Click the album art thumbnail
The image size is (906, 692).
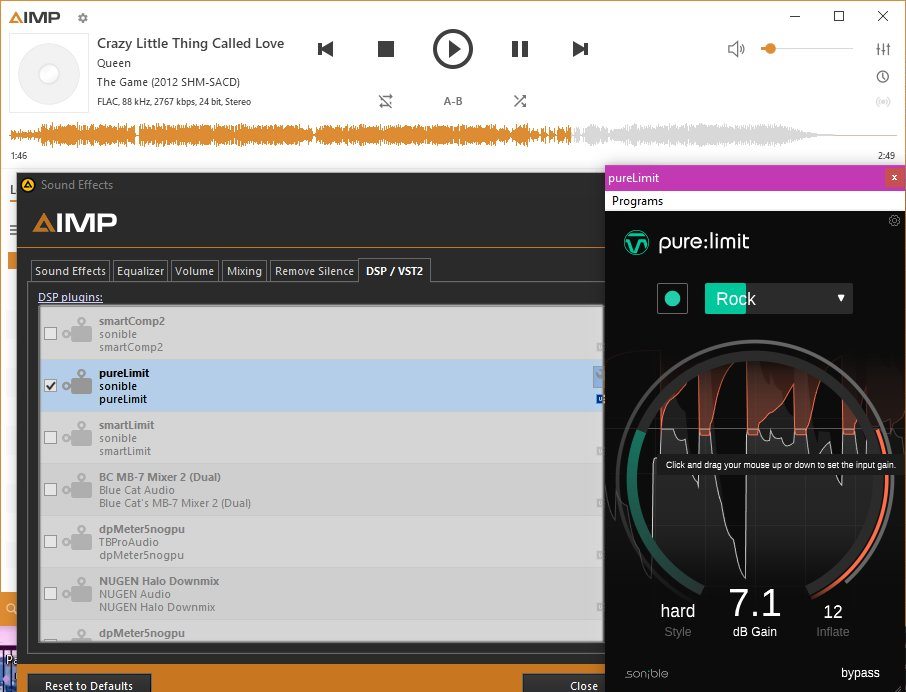coord(49,73)
